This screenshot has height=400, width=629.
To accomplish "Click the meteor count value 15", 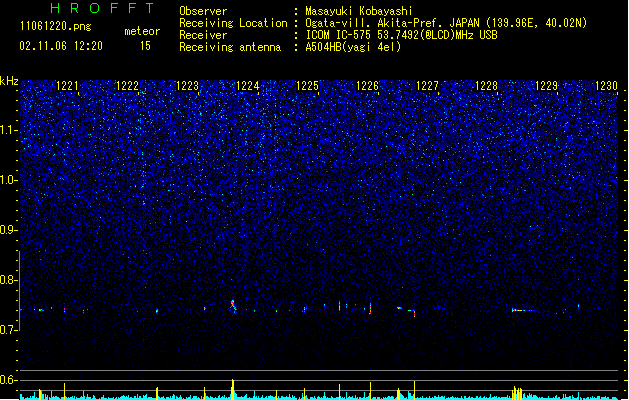I will pyautogui.click(x=145, y=46).
